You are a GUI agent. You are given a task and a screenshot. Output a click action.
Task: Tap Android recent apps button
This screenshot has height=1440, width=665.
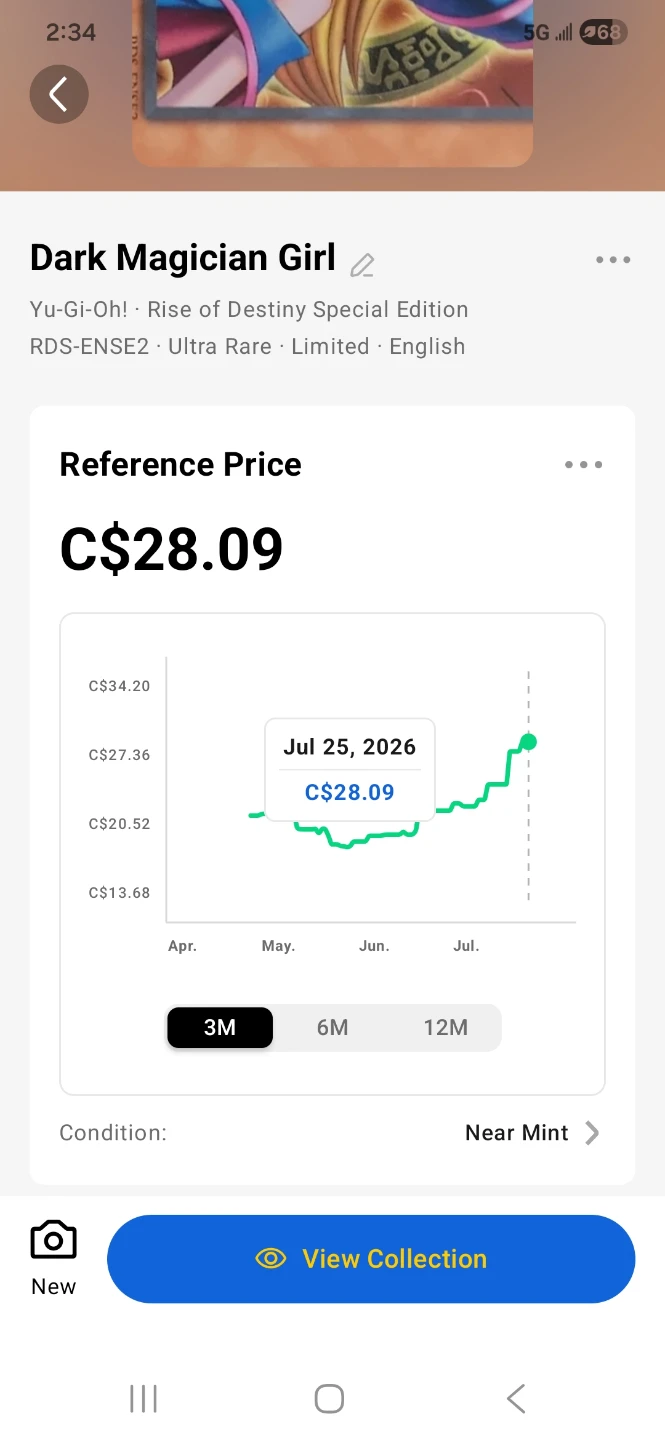pyautogui.click(x=144, y=1399)
